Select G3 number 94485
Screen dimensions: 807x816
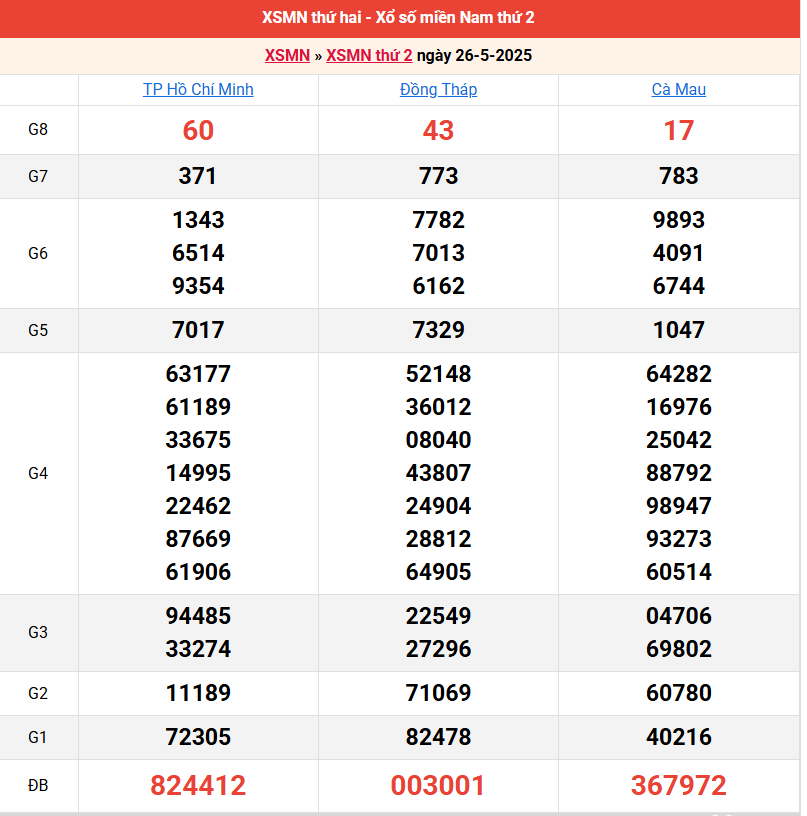198,616
